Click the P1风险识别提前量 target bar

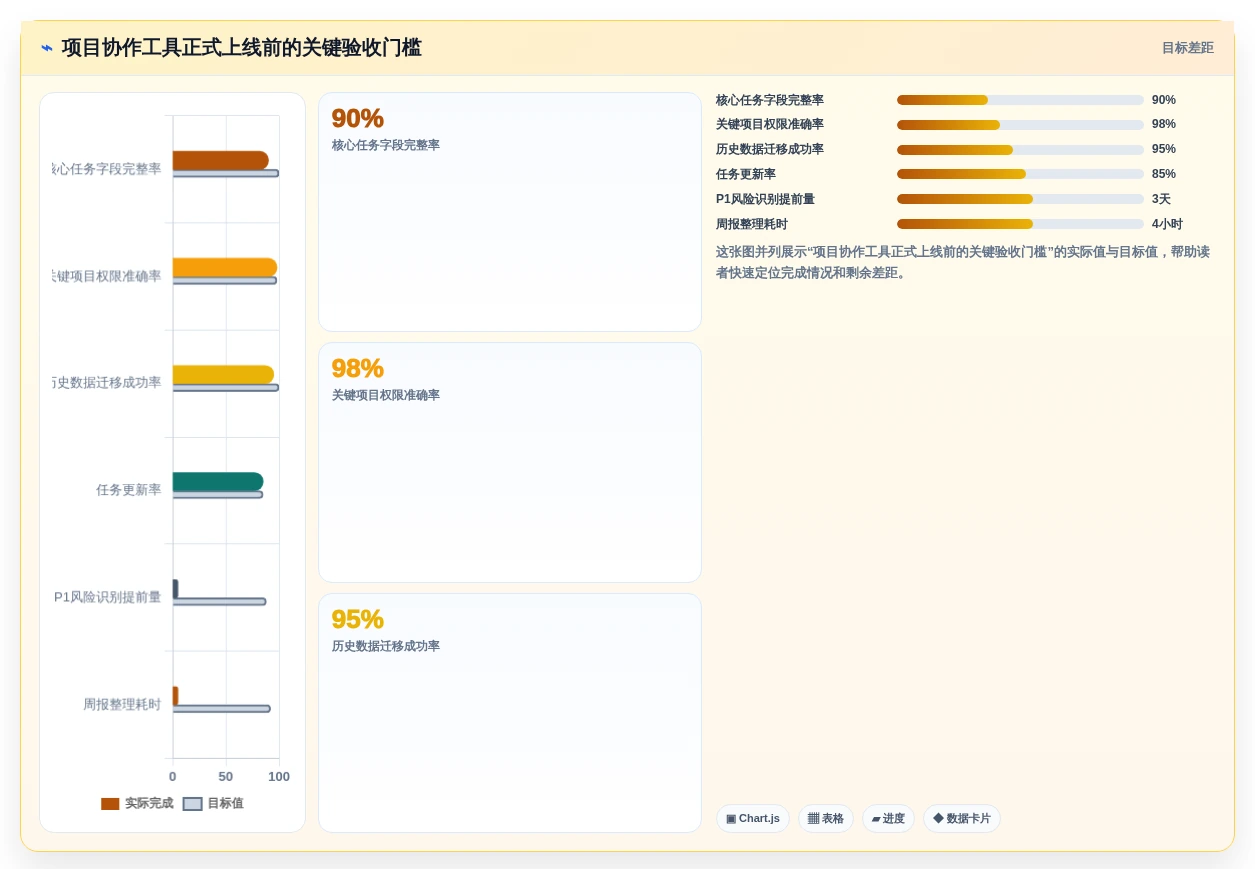point(219,601)
